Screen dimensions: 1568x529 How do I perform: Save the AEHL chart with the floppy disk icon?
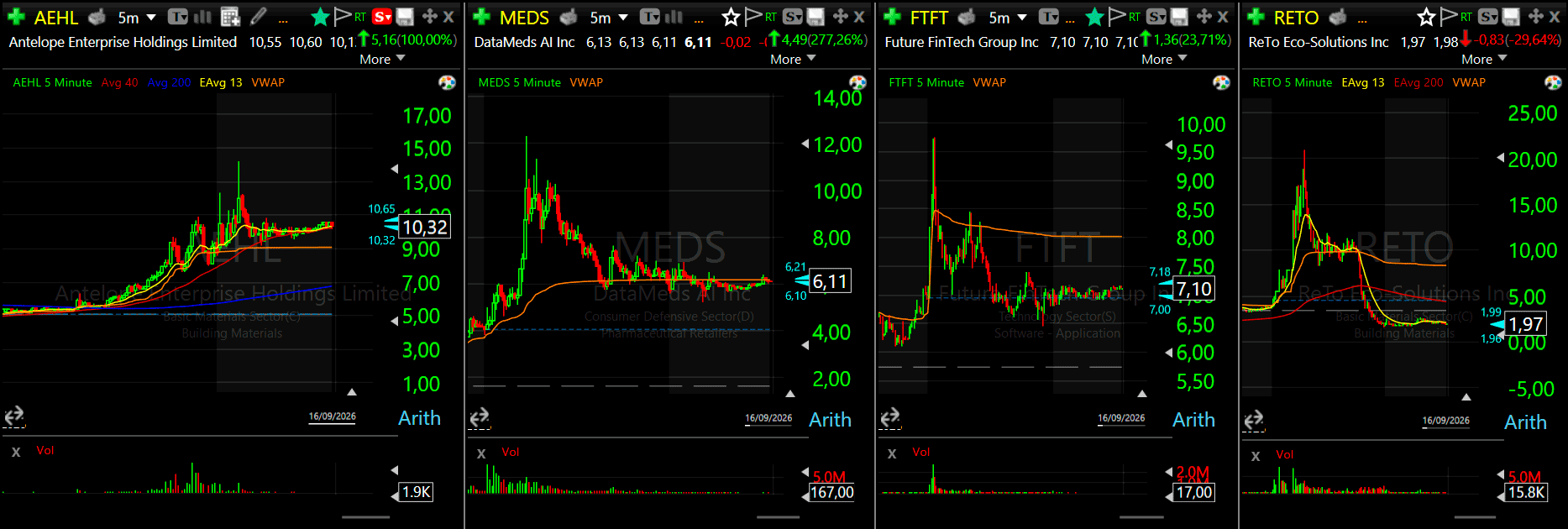405,17
